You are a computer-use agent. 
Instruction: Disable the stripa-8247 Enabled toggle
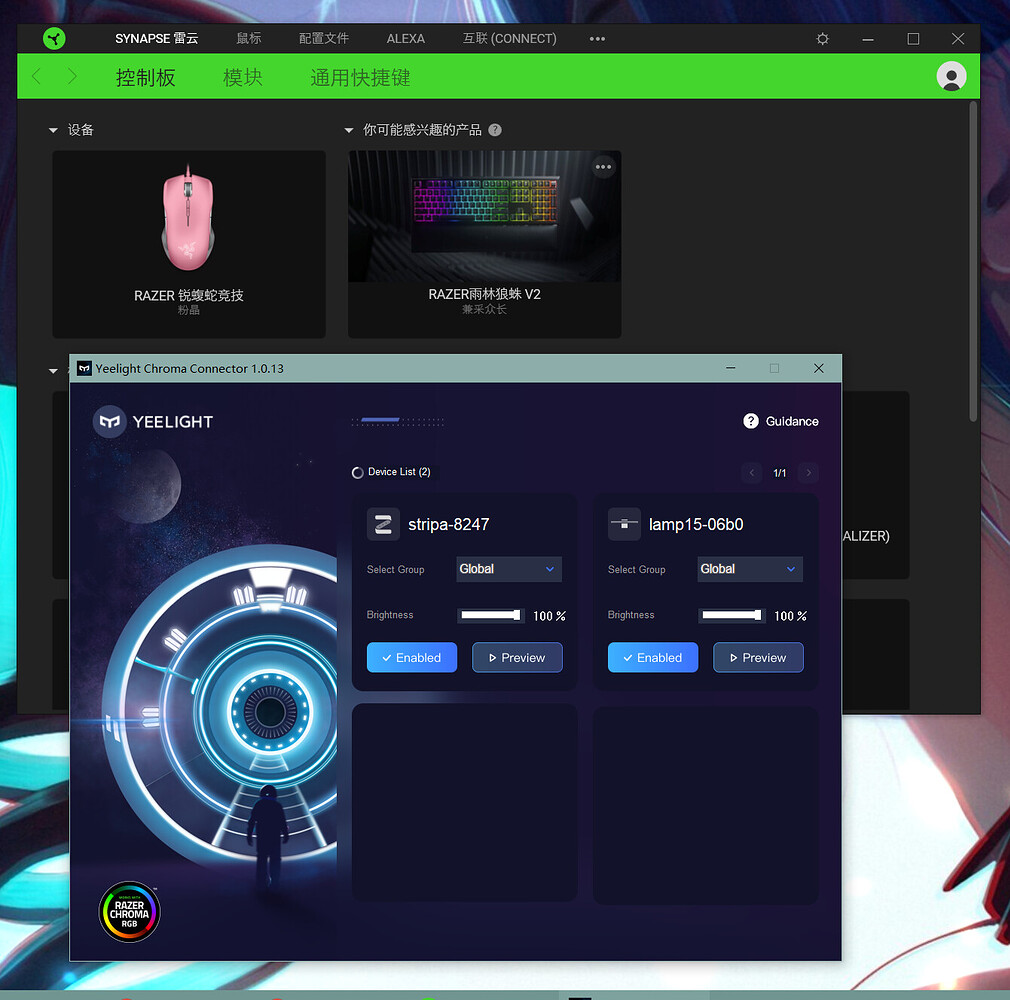[x=412, y=657]
